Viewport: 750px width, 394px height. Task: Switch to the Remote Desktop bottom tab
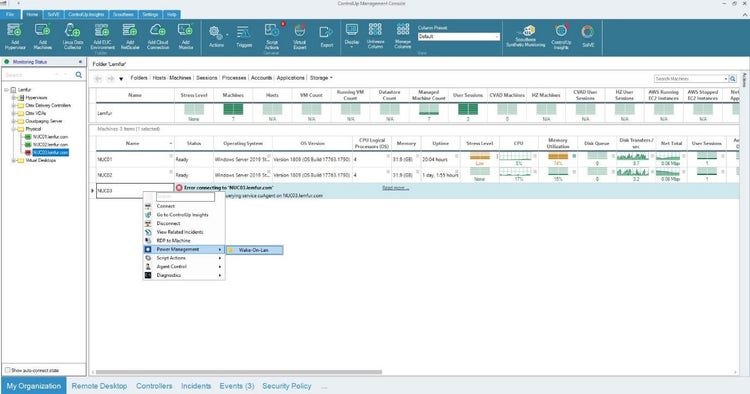[99, 386]
